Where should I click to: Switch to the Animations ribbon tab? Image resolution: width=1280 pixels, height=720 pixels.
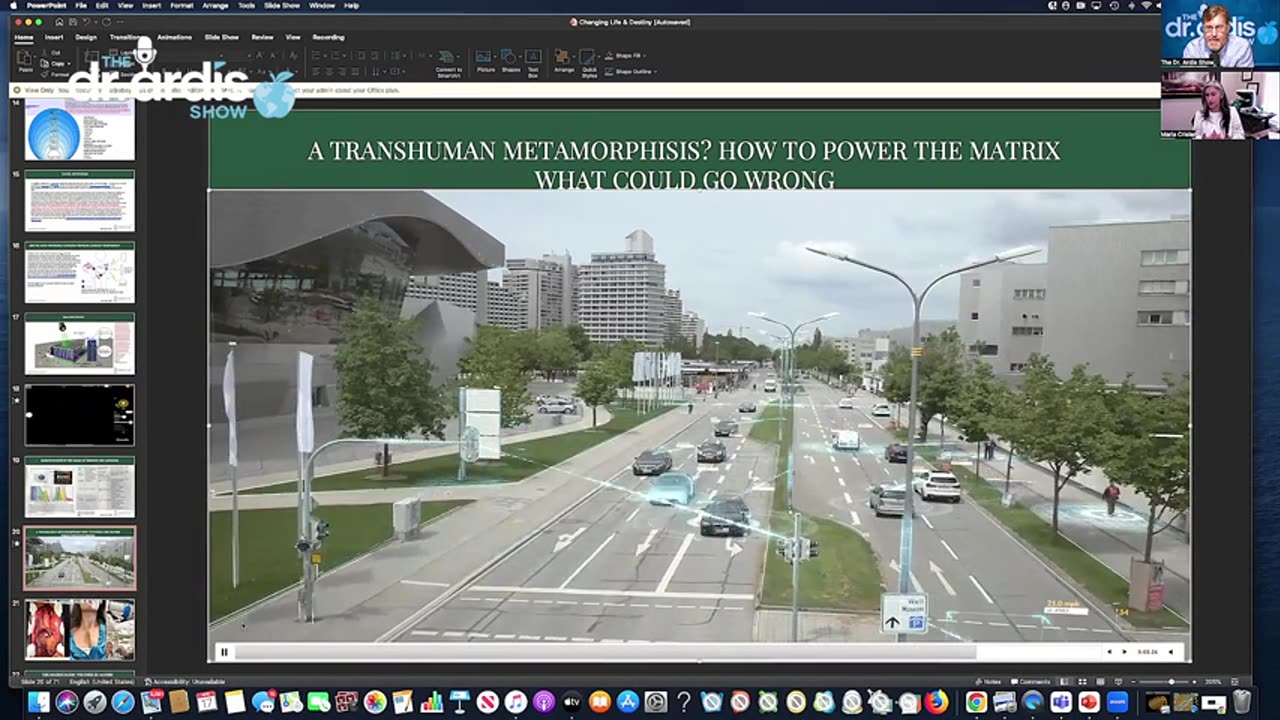[174, 37]
